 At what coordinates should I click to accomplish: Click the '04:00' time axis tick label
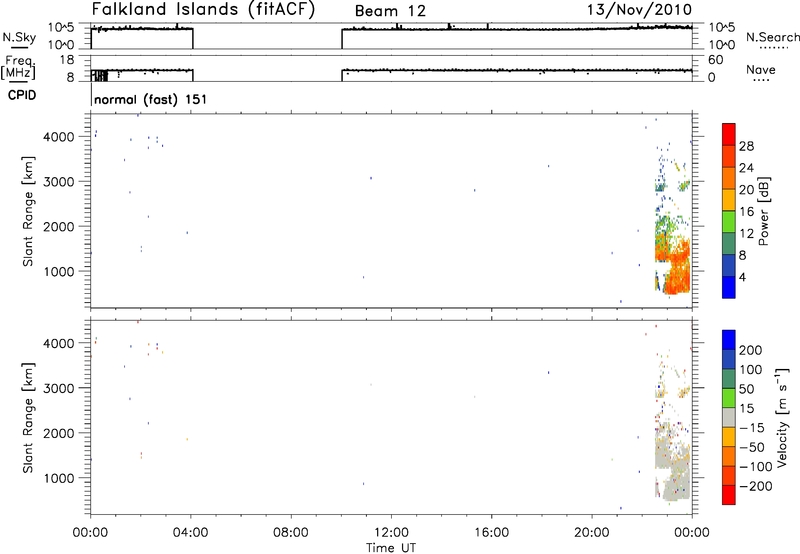[x=190, y=533]
